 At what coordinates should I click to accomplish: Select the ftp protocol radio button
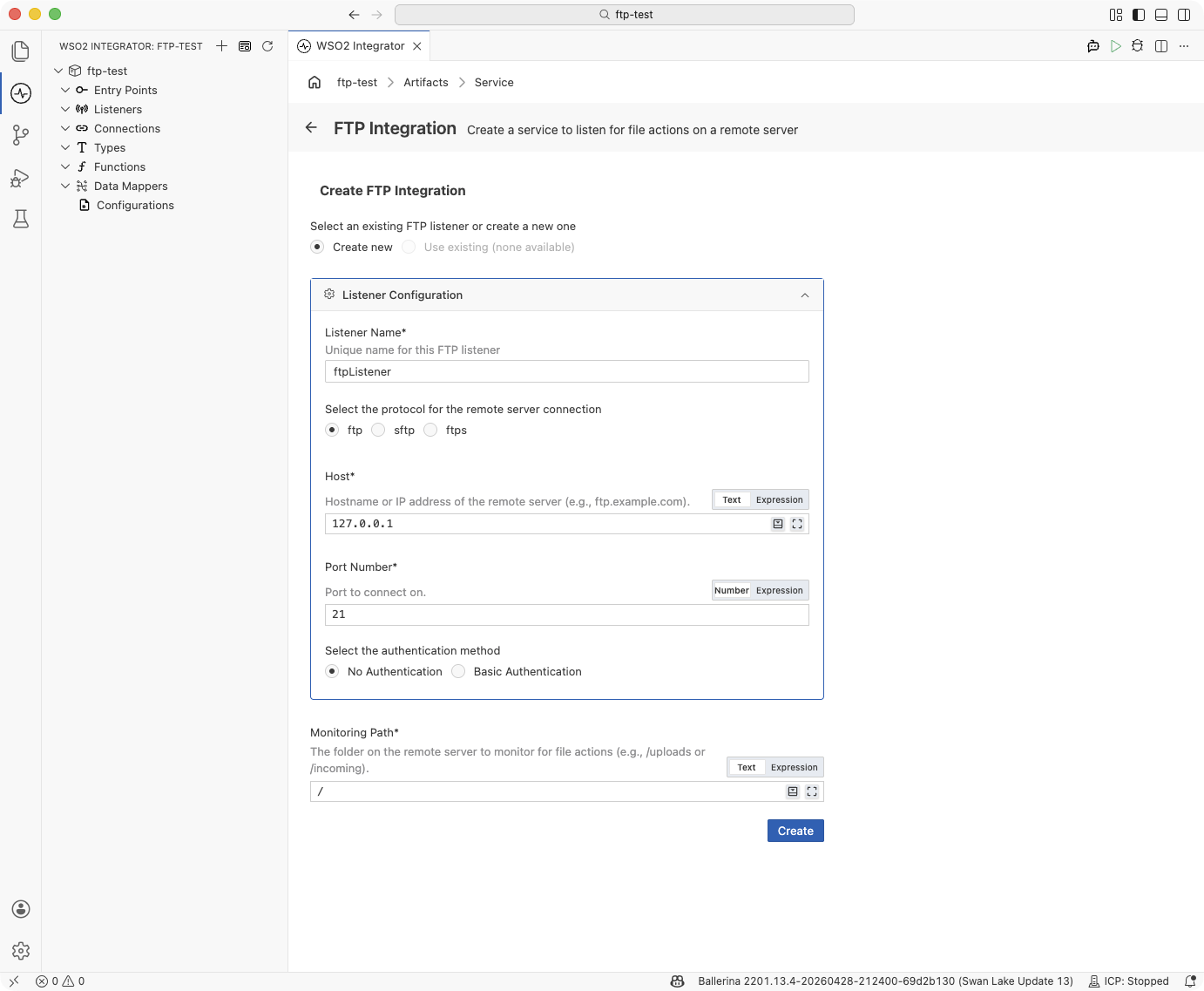tap(332, 430)
